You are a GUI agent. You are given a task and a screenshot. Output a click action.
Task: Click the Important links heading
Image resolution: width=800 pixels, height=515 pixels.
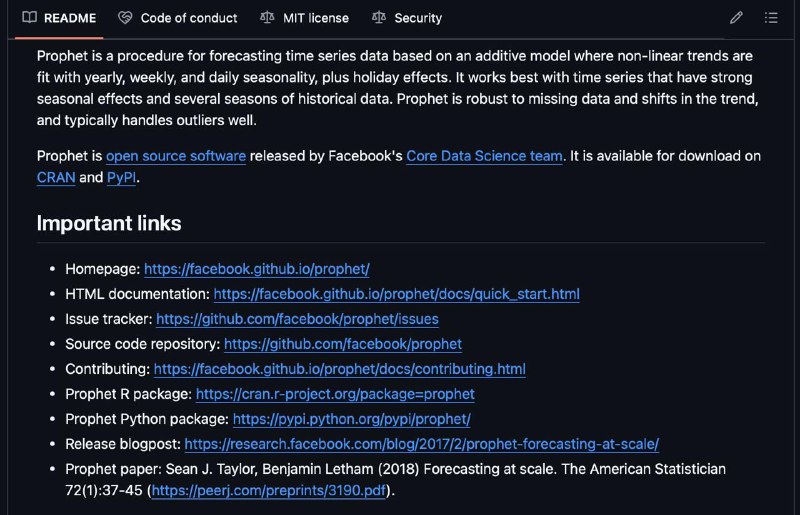pyautogui.click(x=109, y=223)
